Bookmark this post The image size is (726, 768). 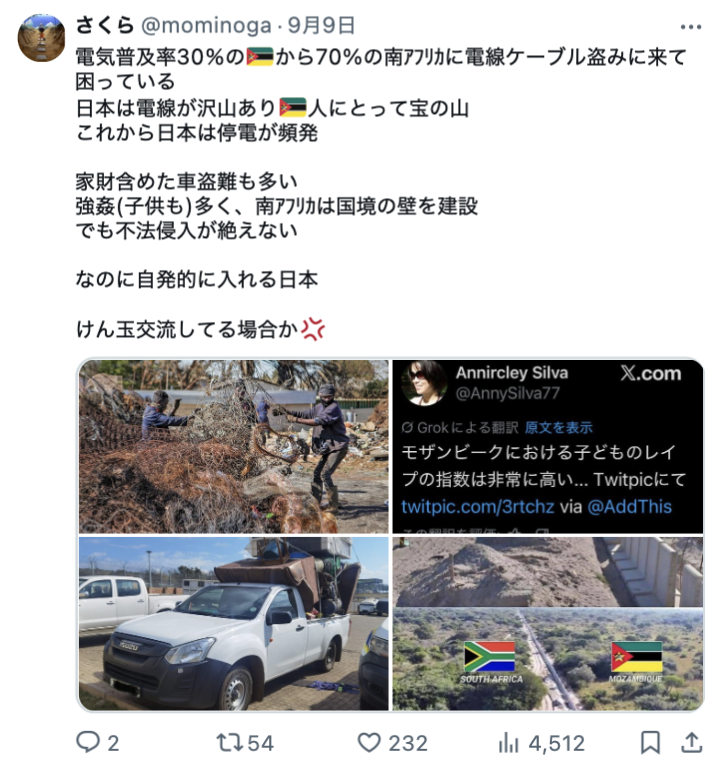click(650, 743)
